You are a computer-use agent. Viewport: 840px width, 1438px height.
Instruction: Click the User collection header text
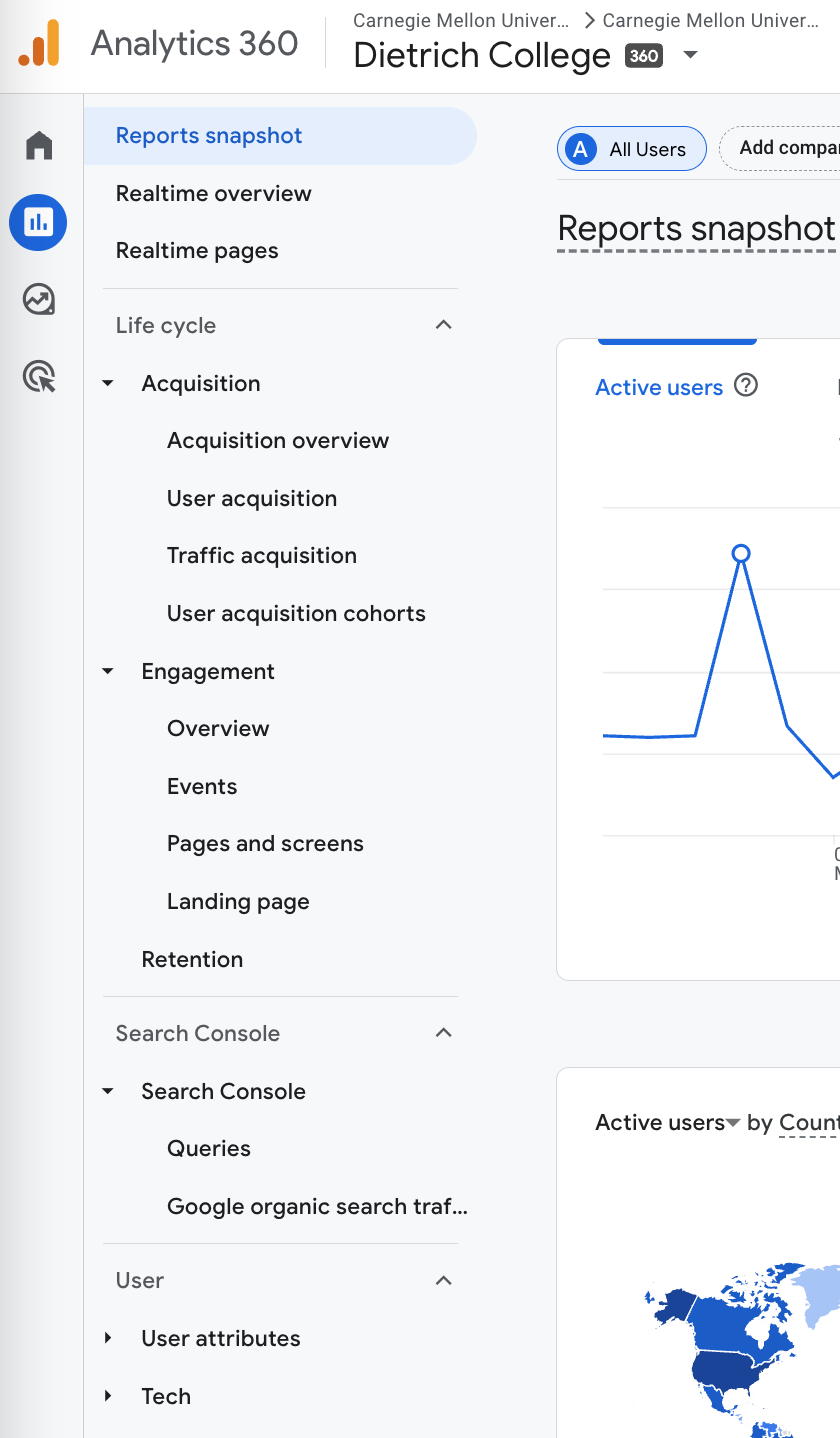140,1280
